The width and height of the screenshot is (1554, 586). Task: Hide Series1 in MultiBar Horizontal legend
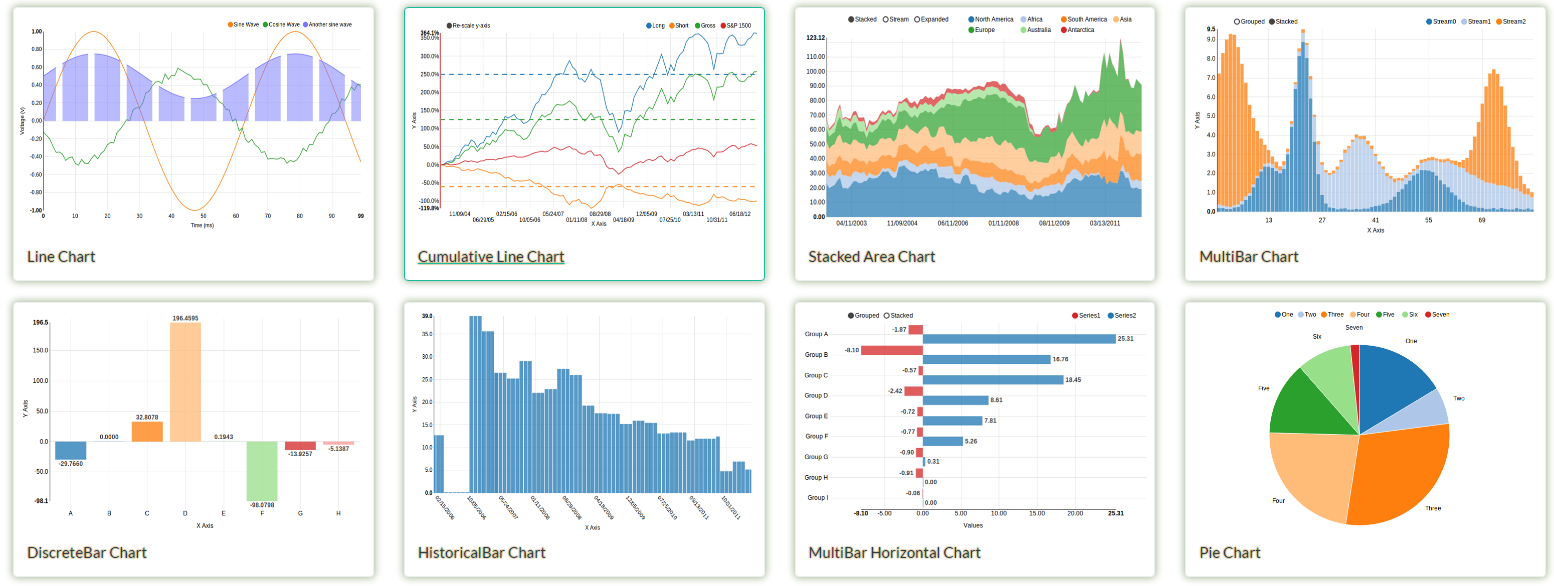(x=1075, y=315)
